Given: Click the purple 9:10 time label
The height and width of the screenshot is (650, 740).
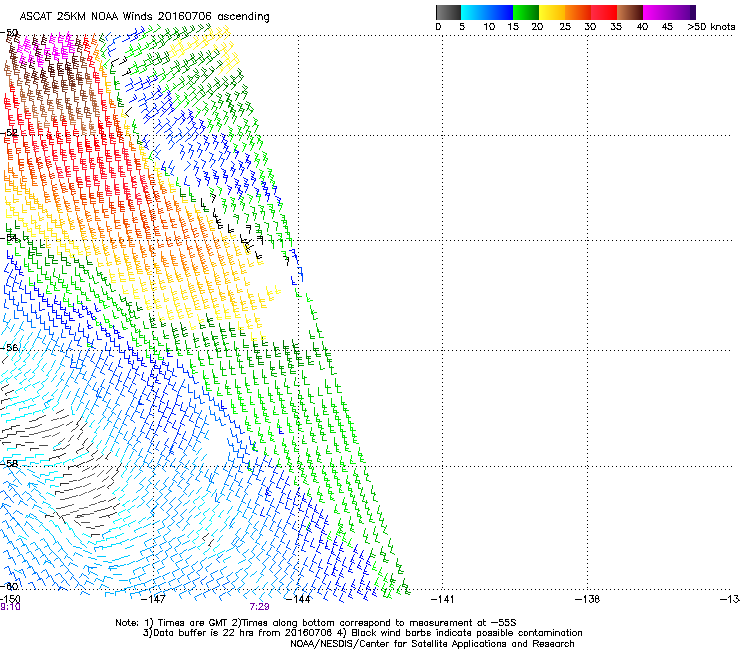Looking at the screenshot, I should (x=10, y=607).
